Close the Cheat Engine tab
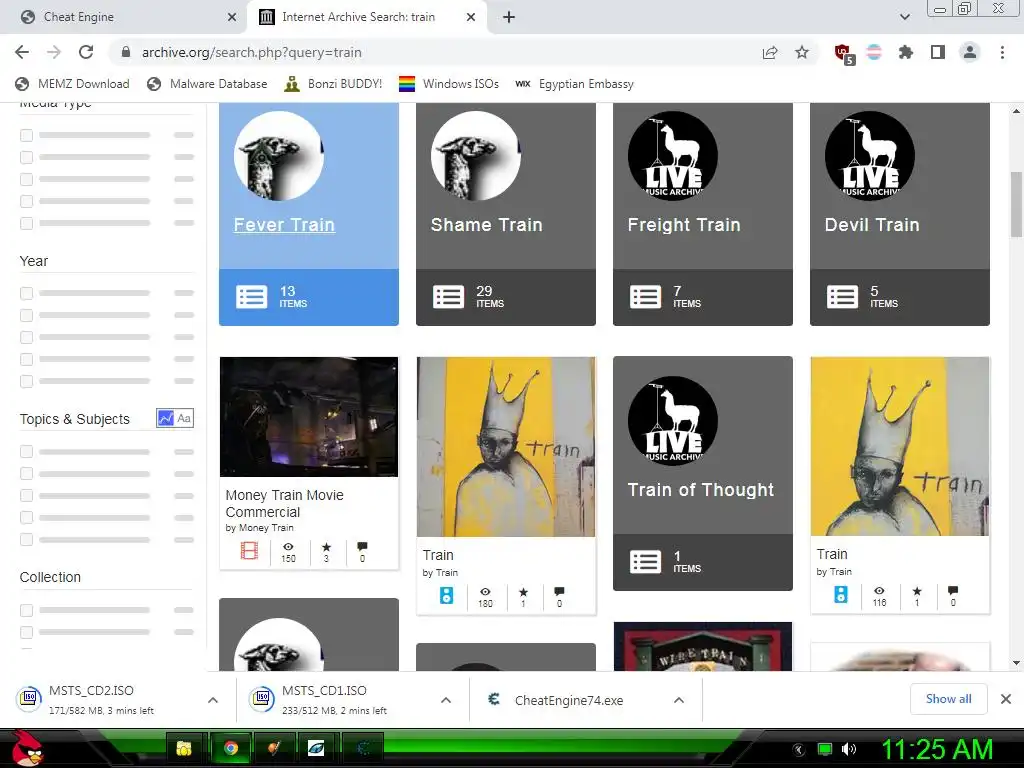The height and width of the screenshot is (768, 1024). [232, 17]
